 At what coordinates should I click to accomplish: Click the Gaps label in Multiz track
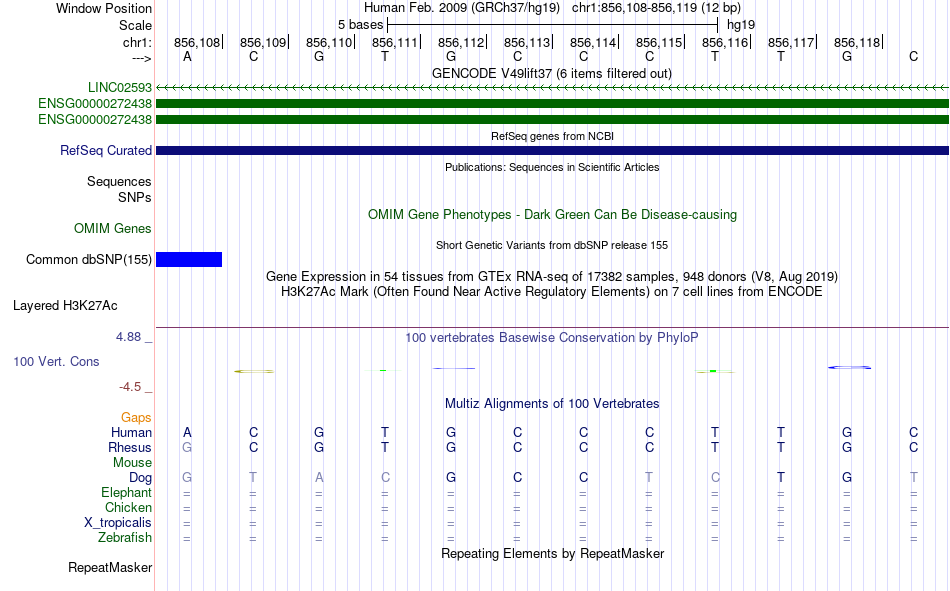pos(136,417)
